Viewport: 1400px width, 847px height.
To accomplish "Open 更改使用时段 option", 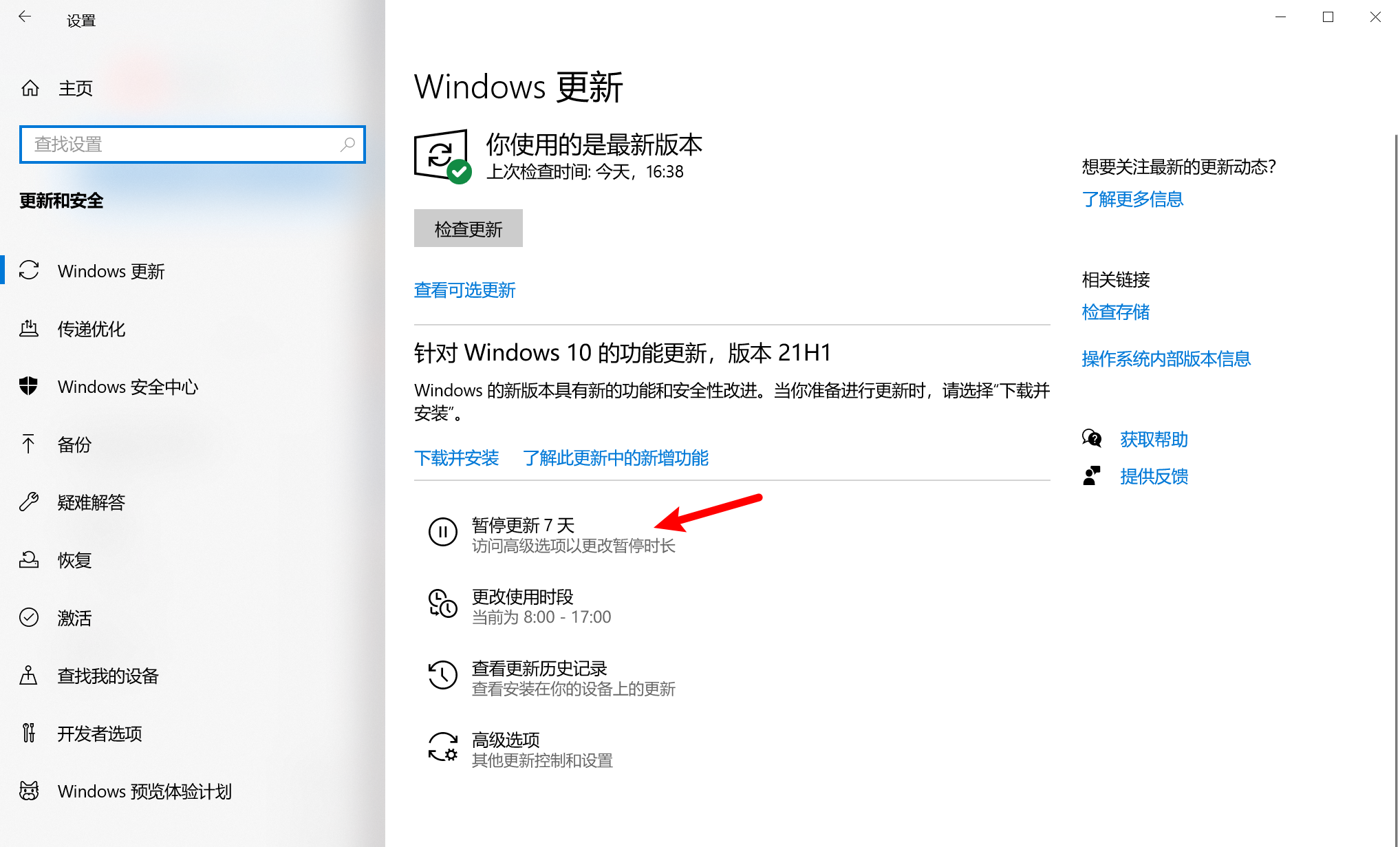I will point(520,606).
